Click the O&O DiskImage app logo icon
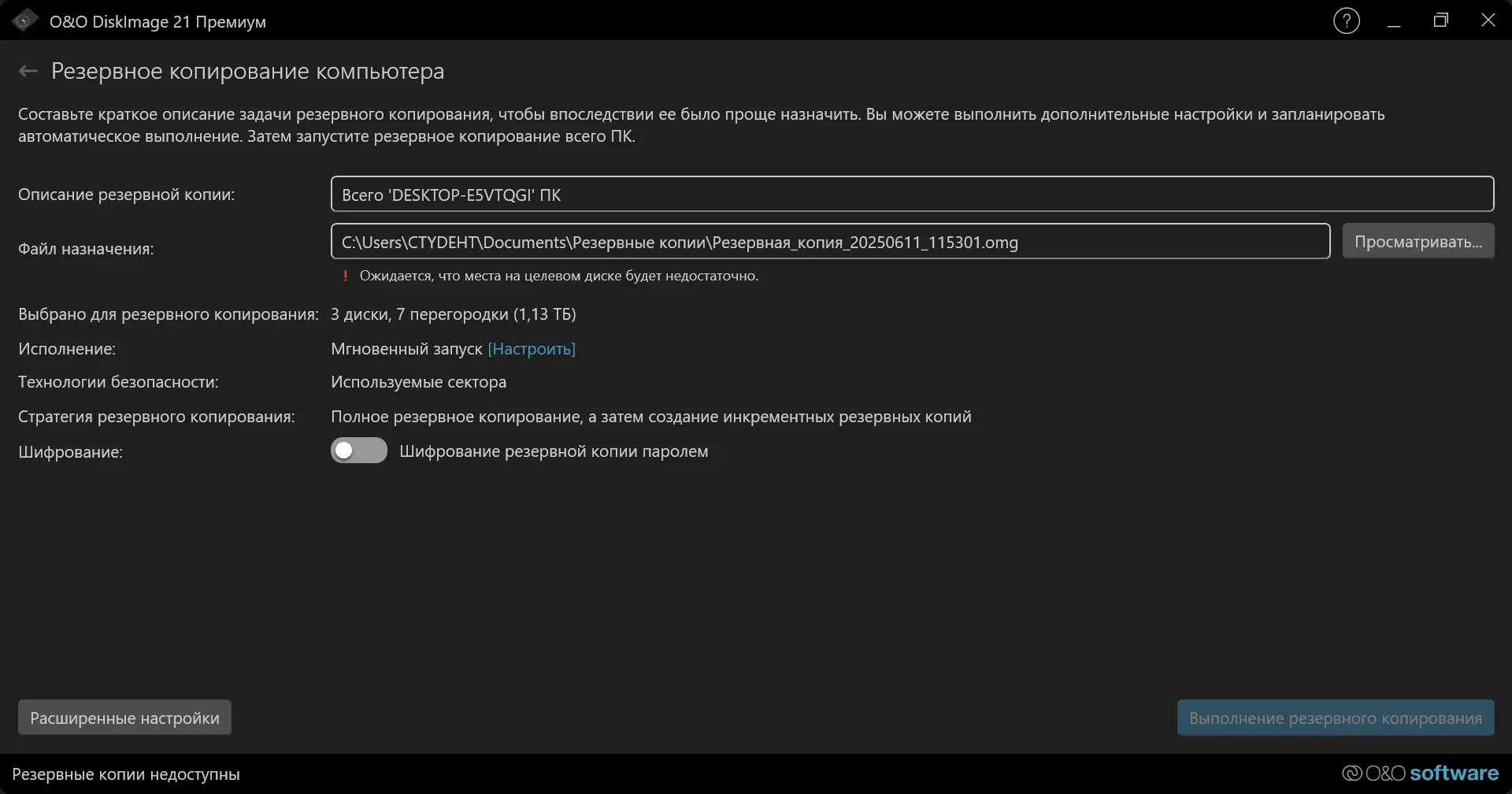 pos(24,21)
